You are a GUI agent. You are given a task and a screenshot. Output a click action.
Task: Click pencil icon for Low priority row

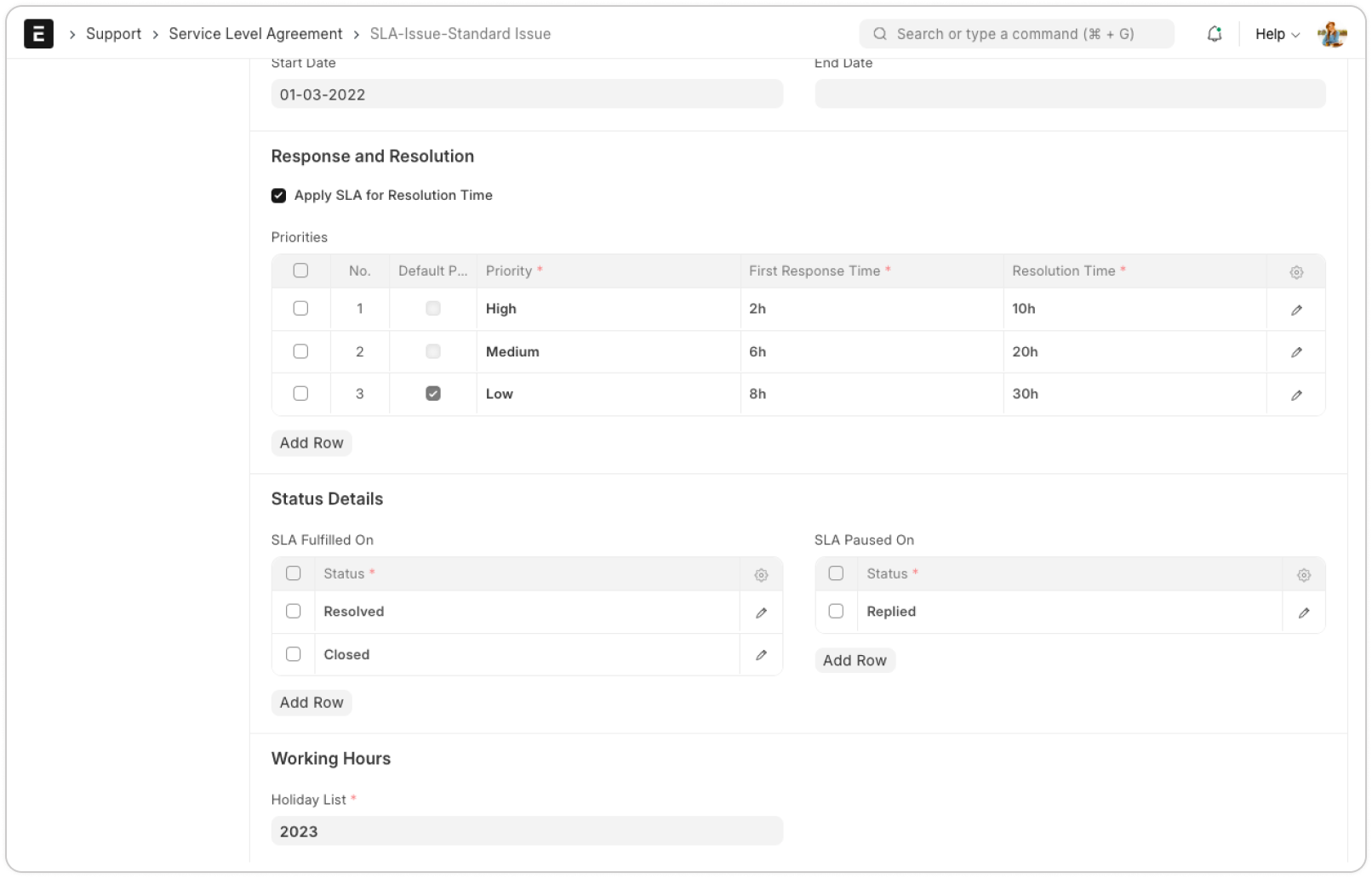pyautogui.click(x=1296, y=395)
